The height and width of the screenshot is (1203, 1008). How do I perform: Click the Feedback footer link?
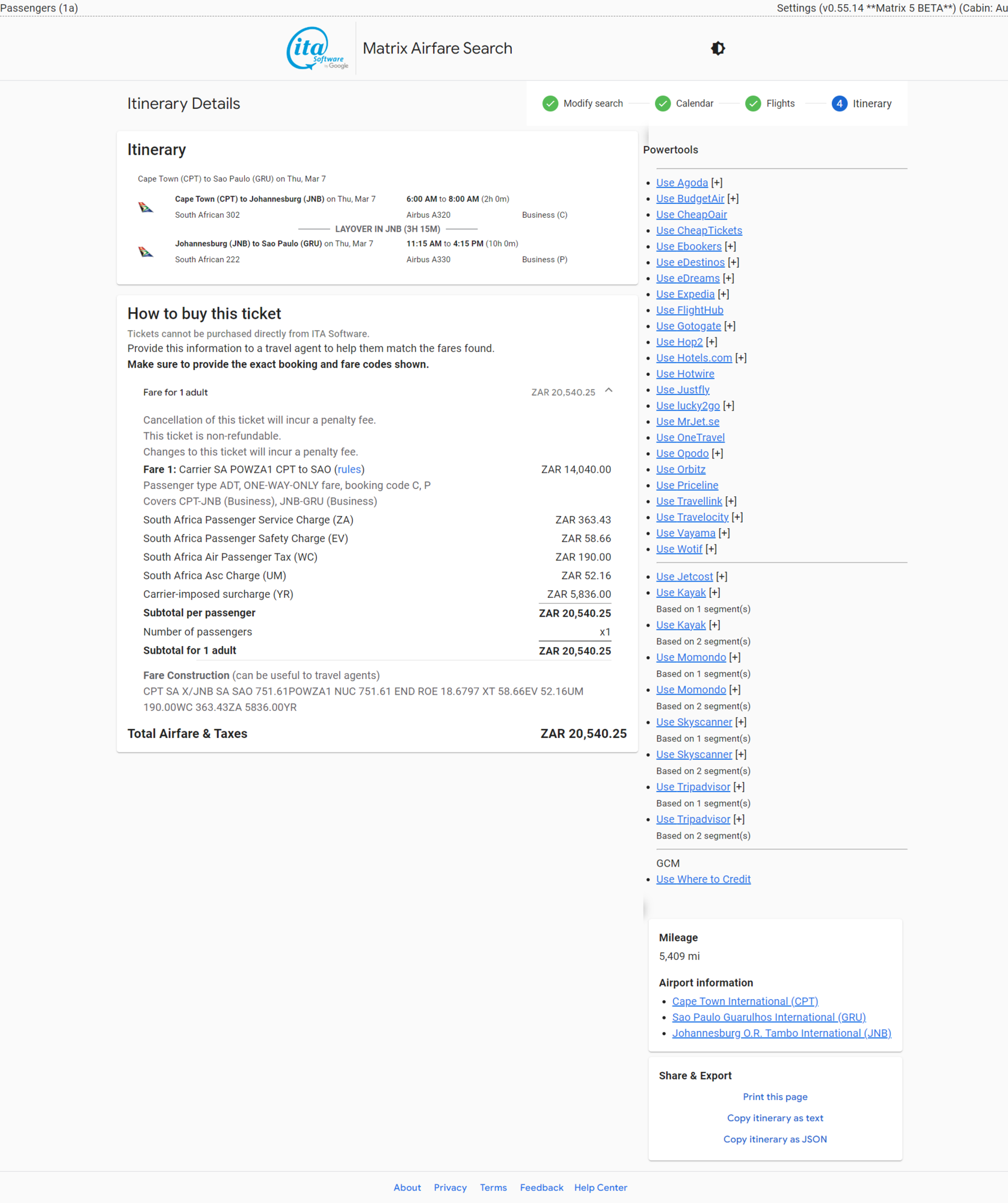point(541,1187)
